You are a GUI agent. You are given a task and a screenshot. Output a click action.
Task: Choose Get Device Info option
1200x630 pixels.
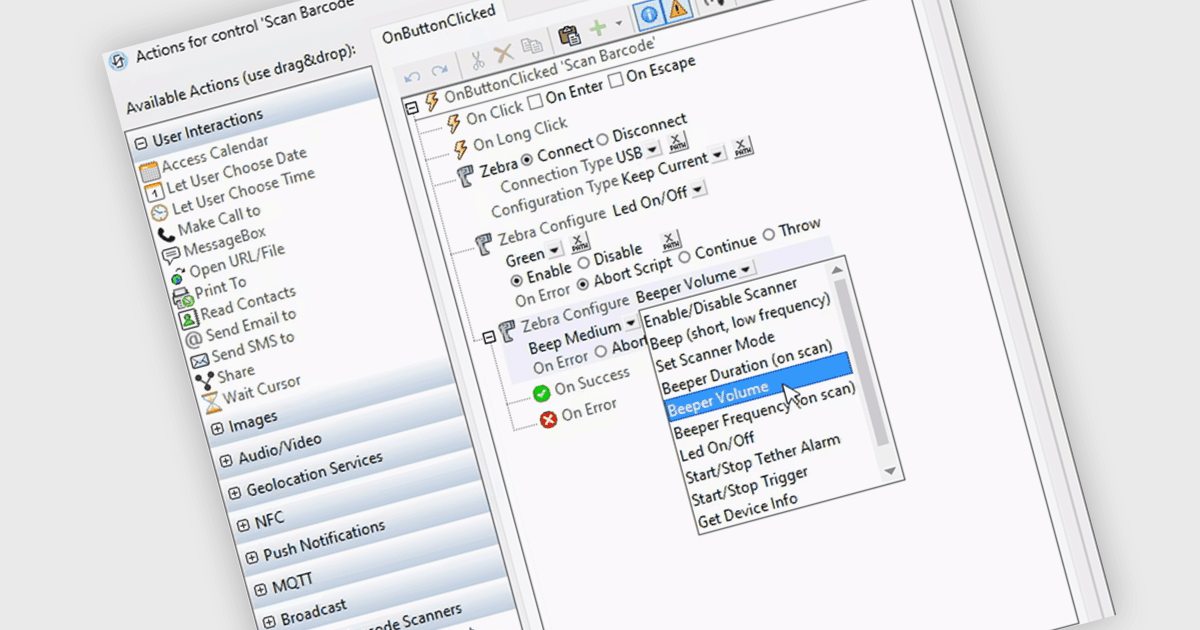click(x=747, y=508)
